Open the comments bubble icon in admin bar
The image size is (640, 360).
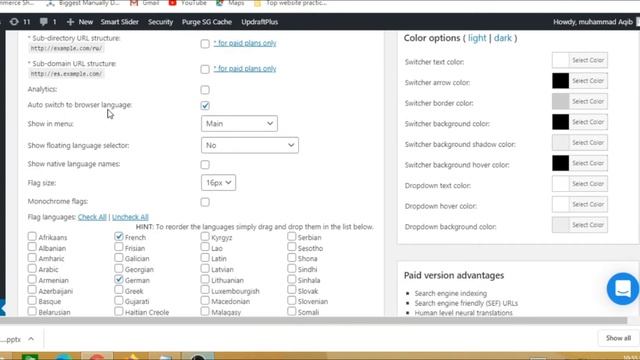tap(44, 22)
